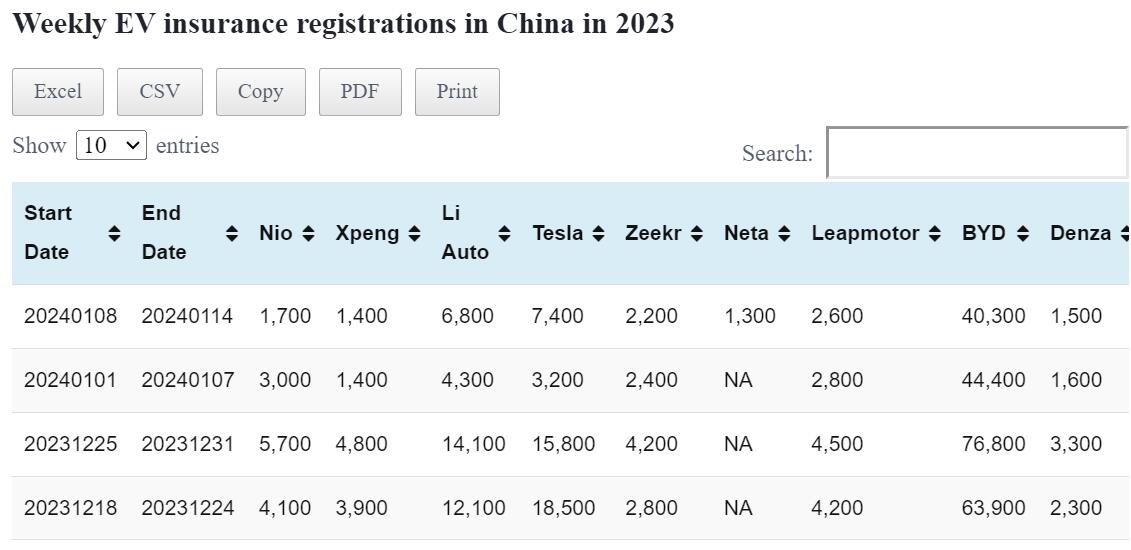Download table as CSV
This screenshot has width=1131, height=550.
coord(160,92)
